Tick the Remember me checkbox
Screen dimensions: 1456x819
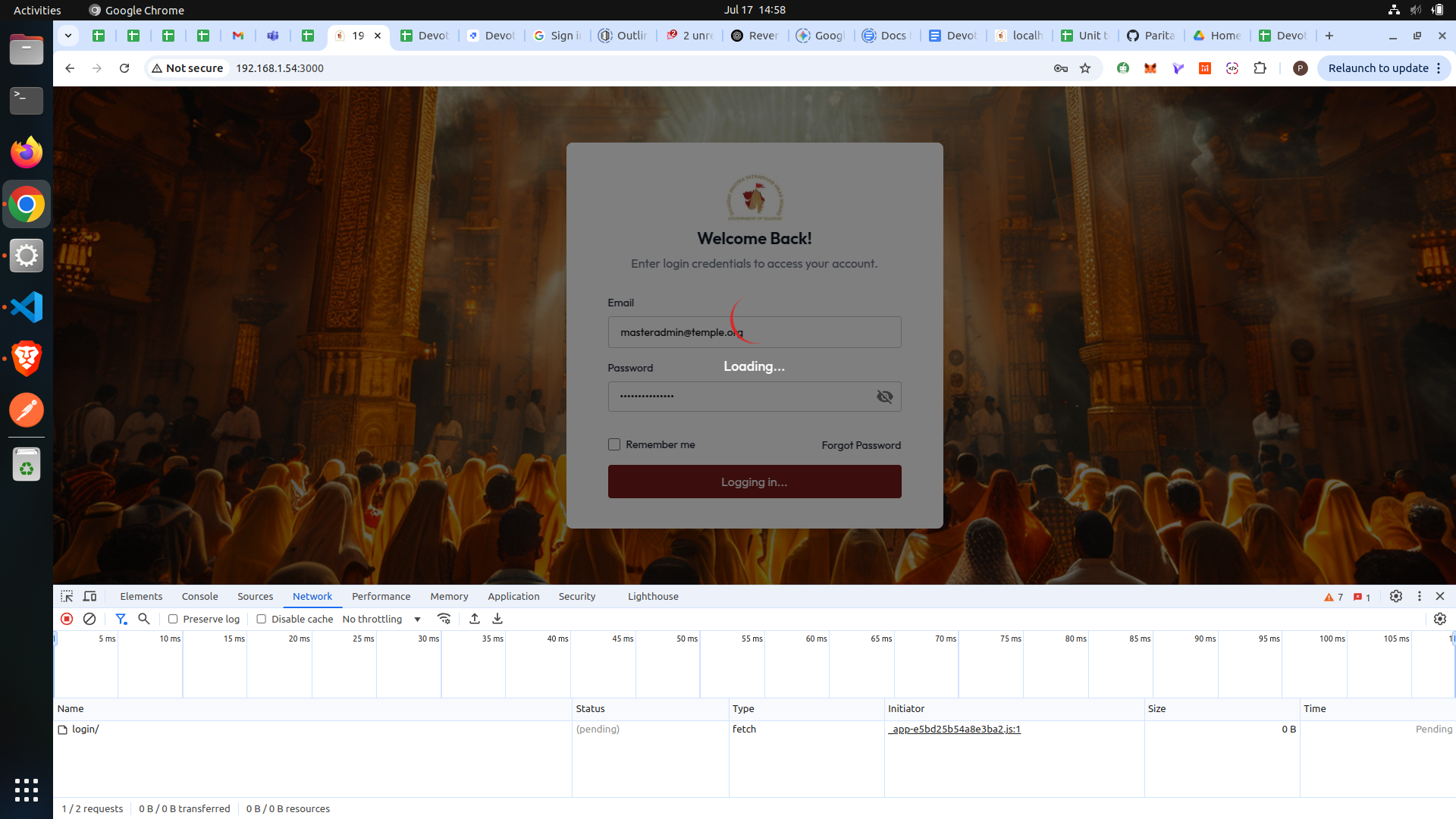614,444
